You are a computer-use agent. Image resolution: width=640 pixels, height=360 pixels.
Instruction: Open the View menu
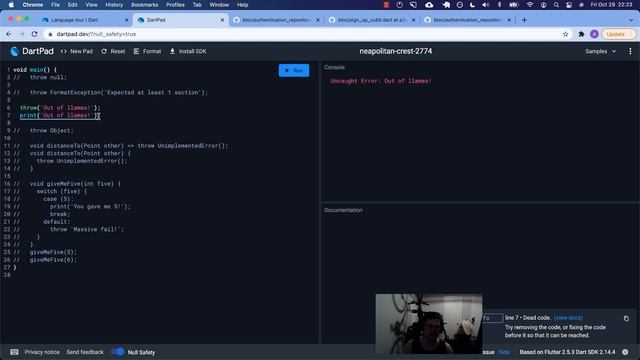tap(91, 5)
